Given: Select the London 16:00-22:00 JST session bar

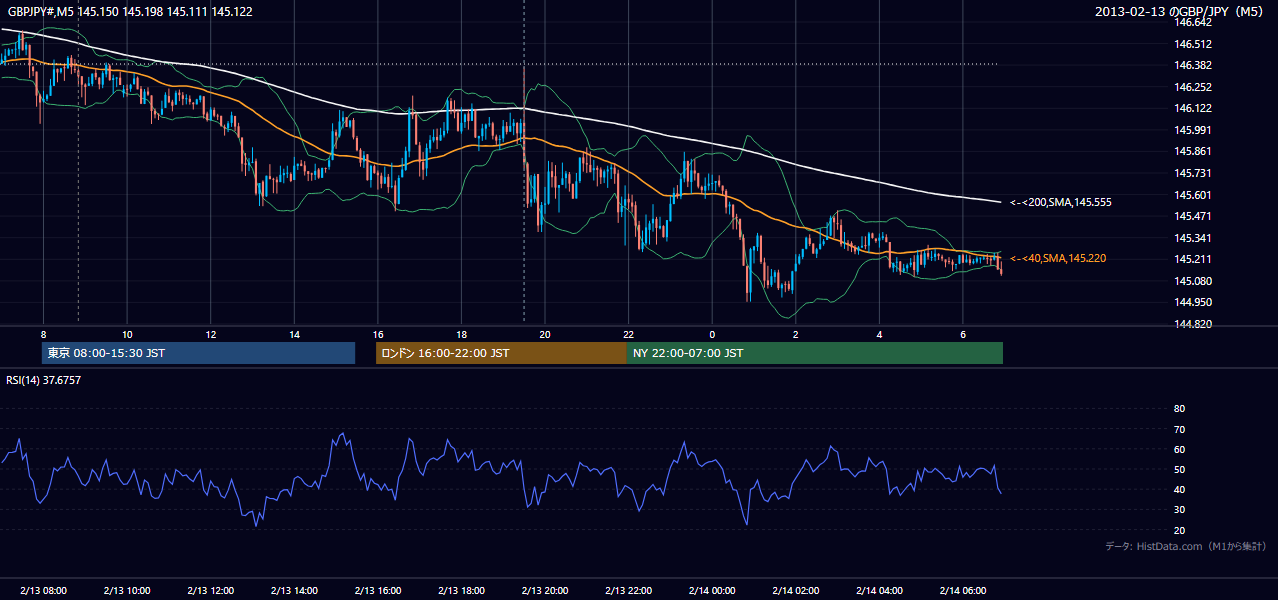Looking at the screenshot, I should tap(501, 353).
